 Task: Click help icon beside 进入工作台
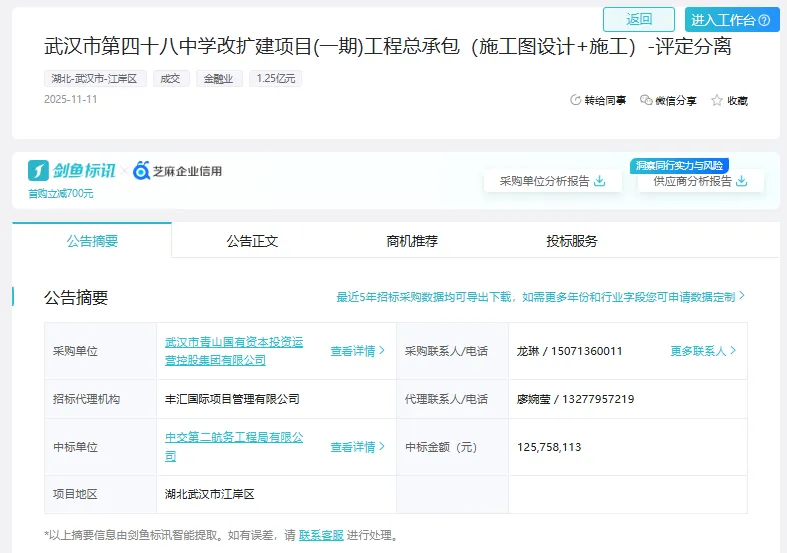[764, 20]
